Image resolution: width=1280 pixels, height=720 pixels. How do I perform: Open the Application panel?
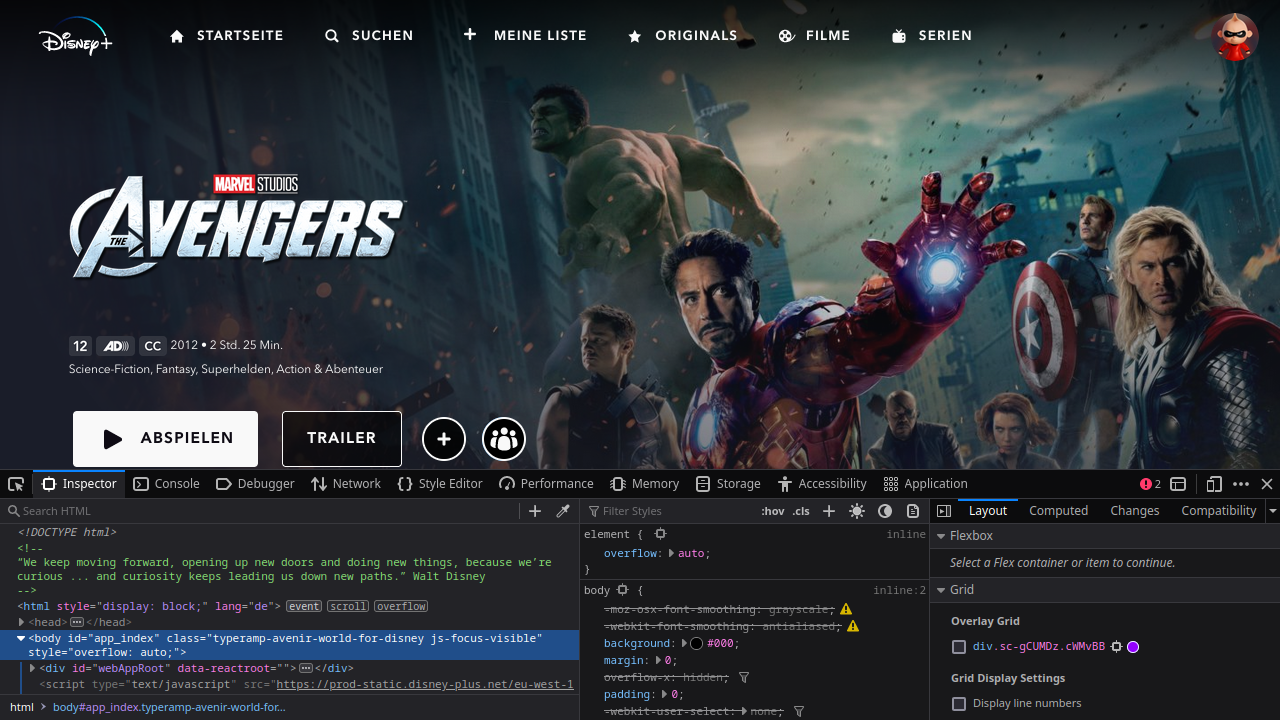(926, 484)
